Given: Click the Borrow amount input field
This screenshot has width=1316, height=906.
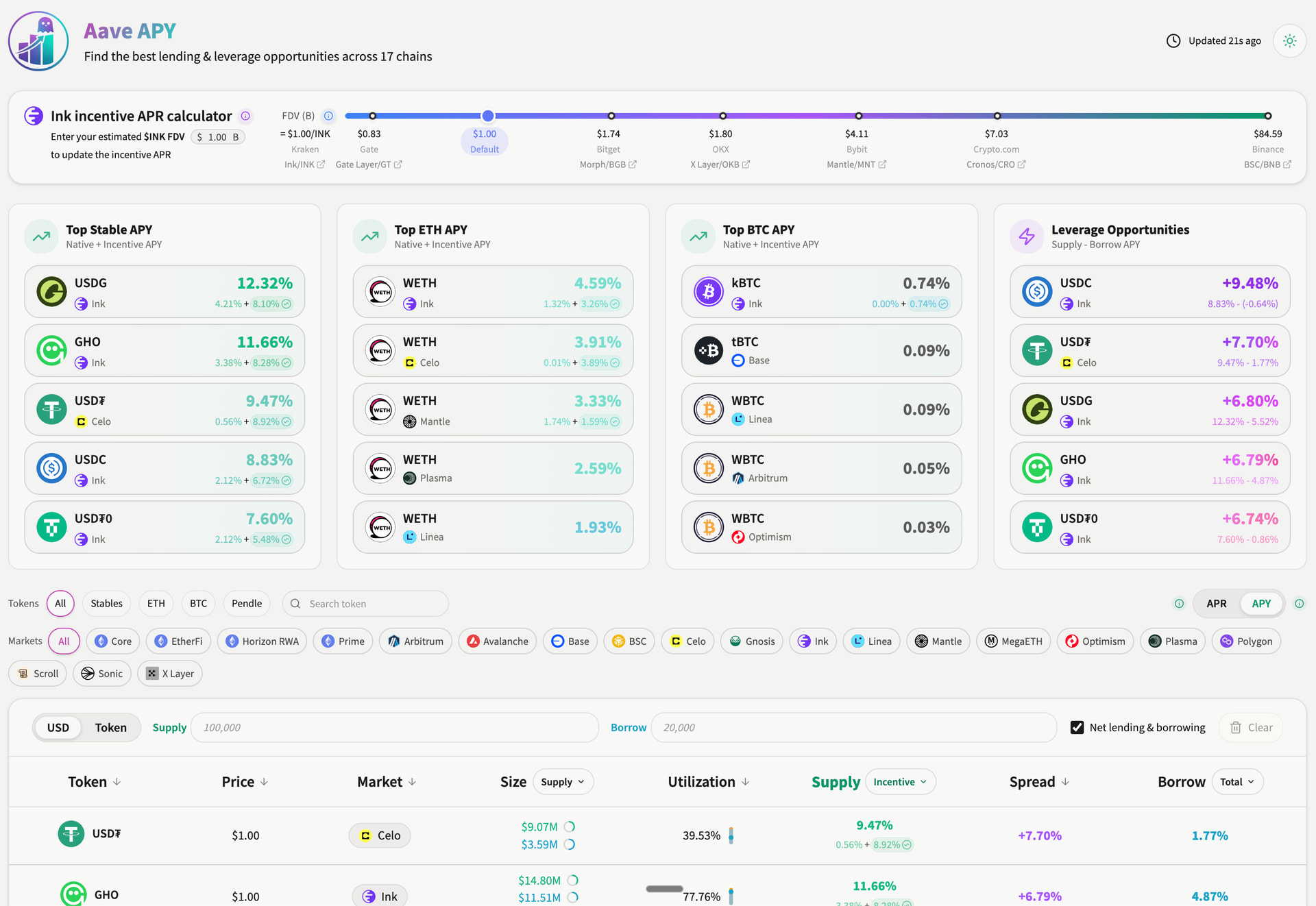Looking at the screenshot, I should pos(853,728).
